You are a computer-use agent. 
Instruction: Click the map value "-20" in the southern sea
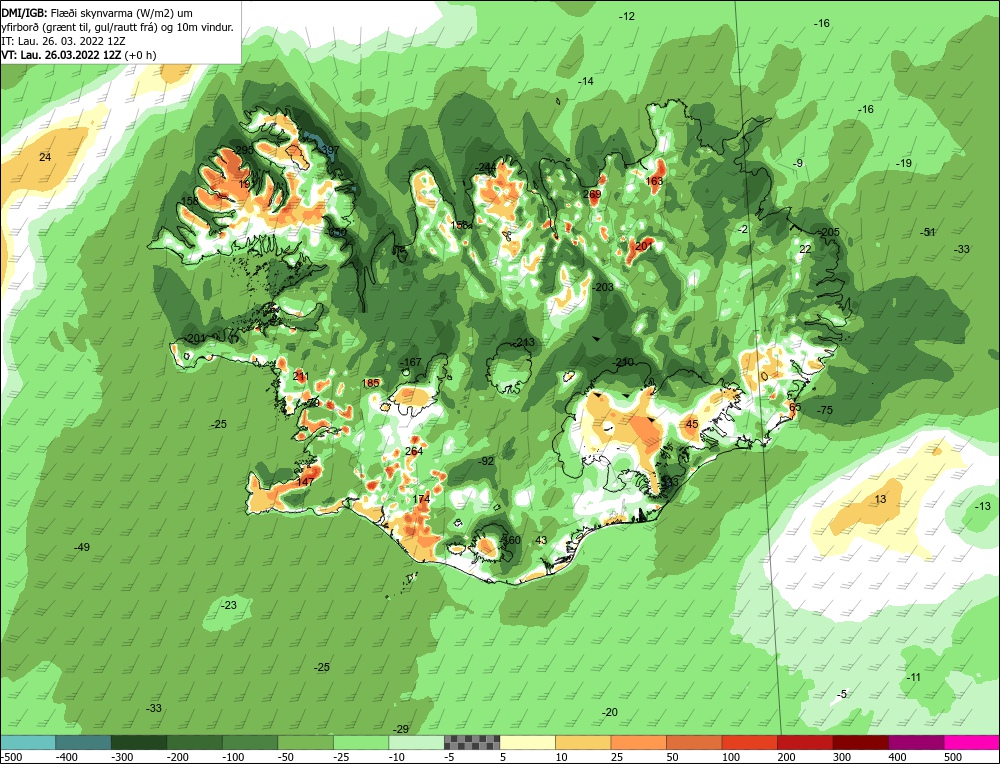point(610,712)
